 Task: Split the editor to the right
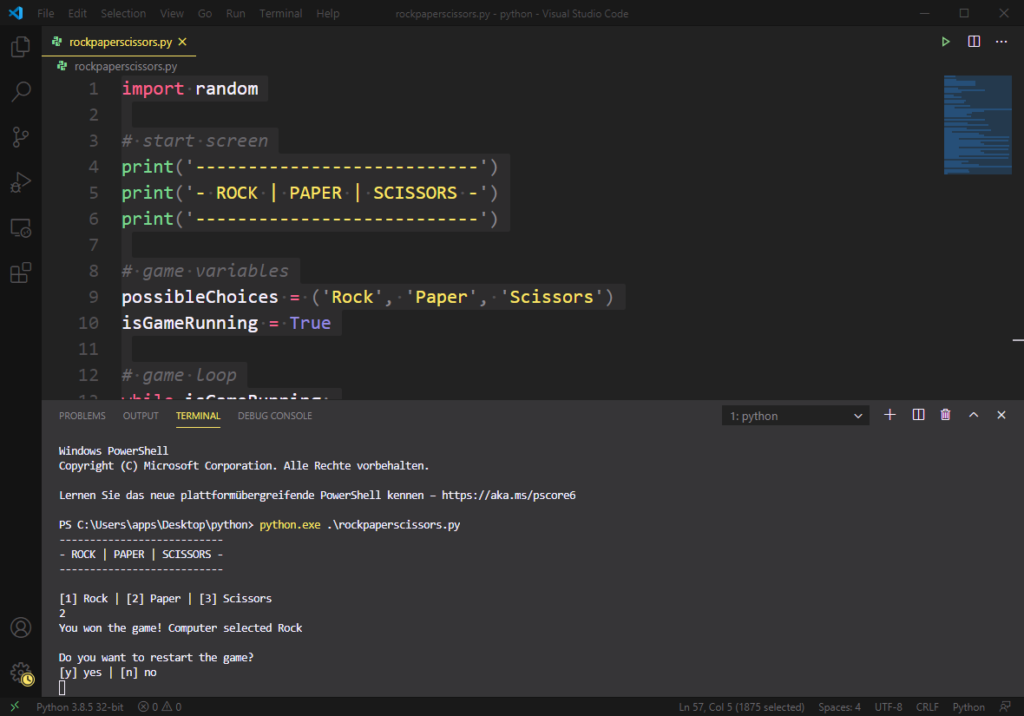point(974,42)
